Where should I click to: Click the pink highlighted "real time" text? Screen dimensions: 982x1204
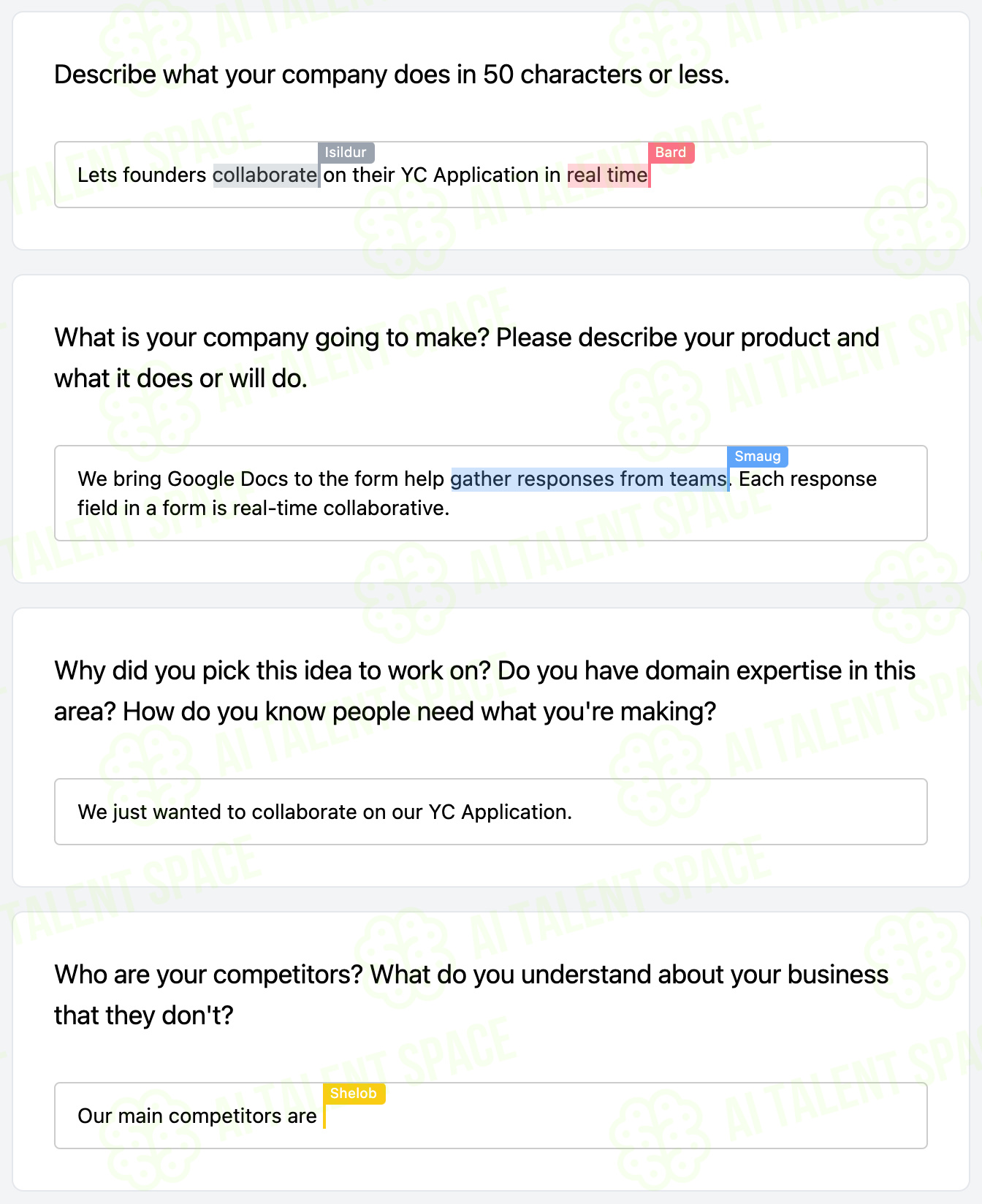[607, 175]
